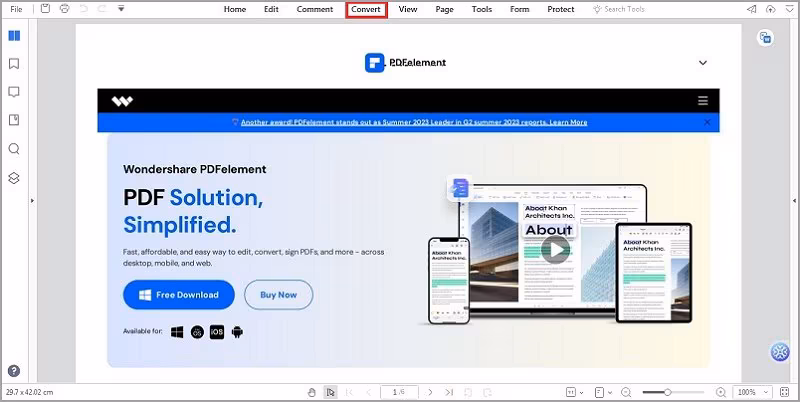
Task: Select the Comment tab
Action: tap(315, 9)
